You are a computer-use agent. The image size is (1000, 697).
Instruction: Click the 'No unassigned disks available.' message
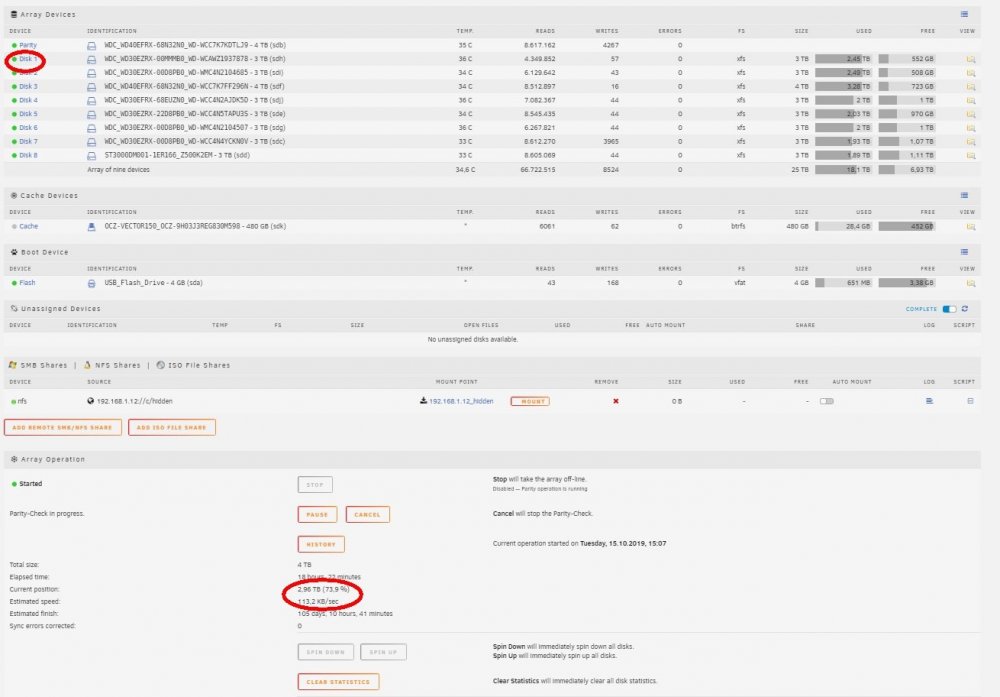pos(473,339)
